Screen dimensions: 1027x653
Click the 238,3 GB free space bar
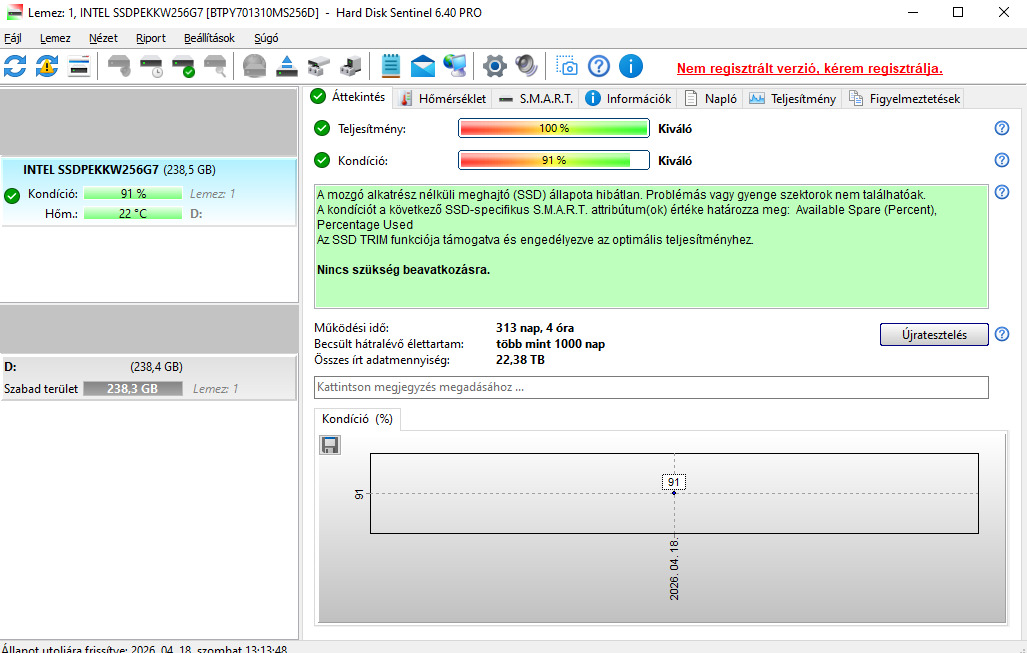click(x=133, y=388)
